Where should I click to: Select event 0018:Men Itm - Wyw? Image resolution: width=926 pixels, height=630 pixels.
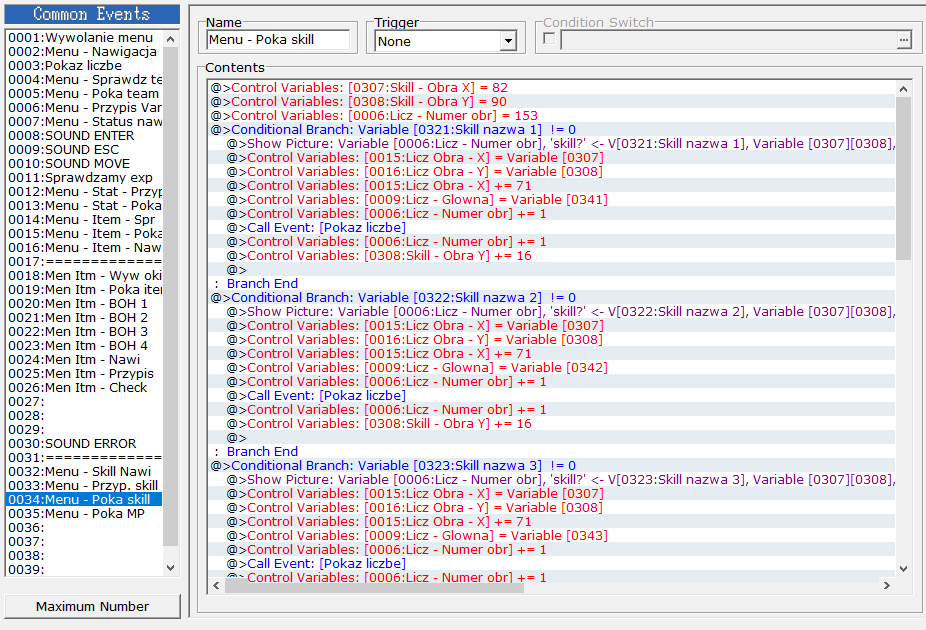[x=84, y=276]
